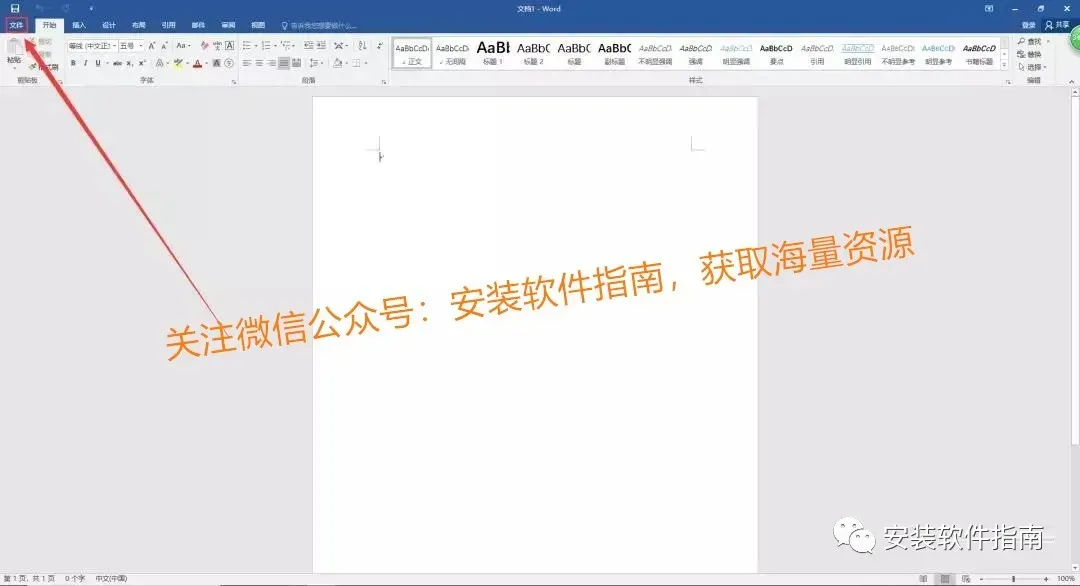Switch to the 邮件 (Mailings) ribbon tab

coord(198,25)
